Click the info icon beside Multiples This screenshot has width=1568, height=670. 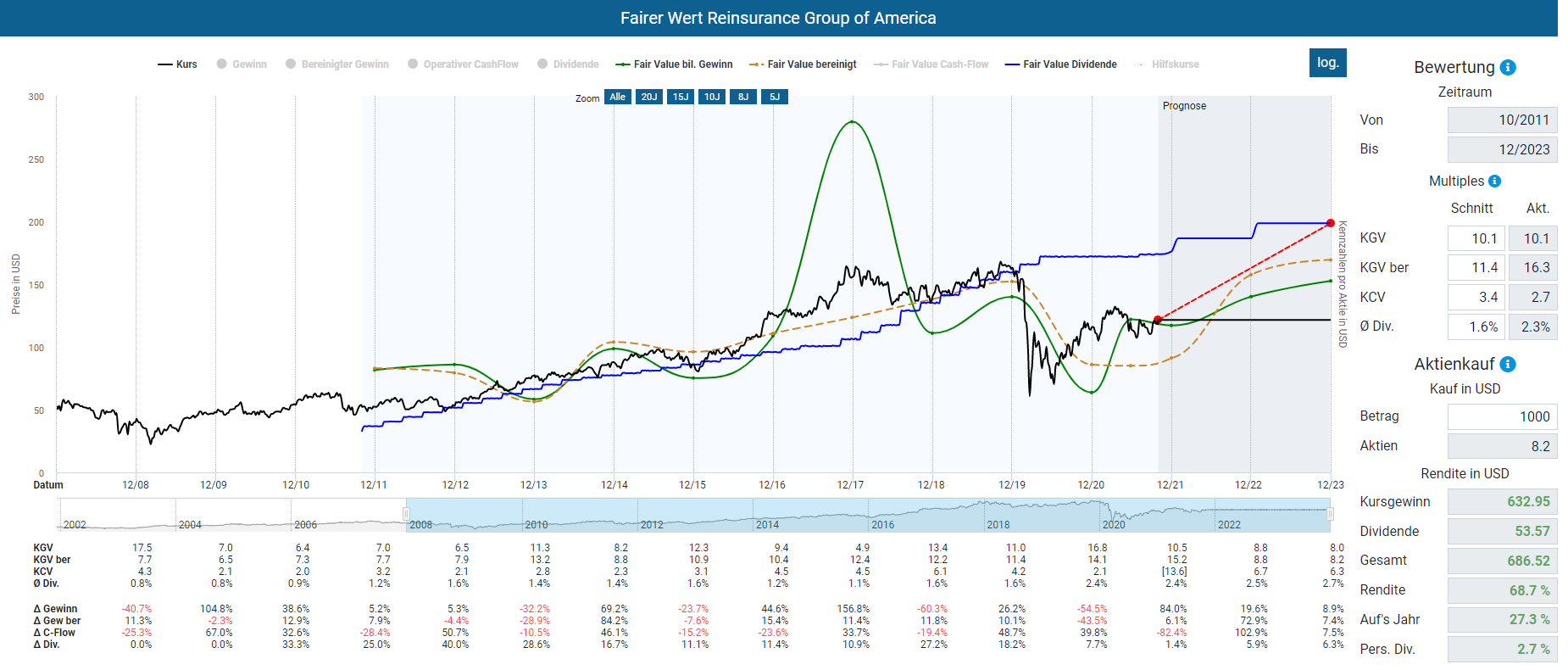click(1494, 181)
